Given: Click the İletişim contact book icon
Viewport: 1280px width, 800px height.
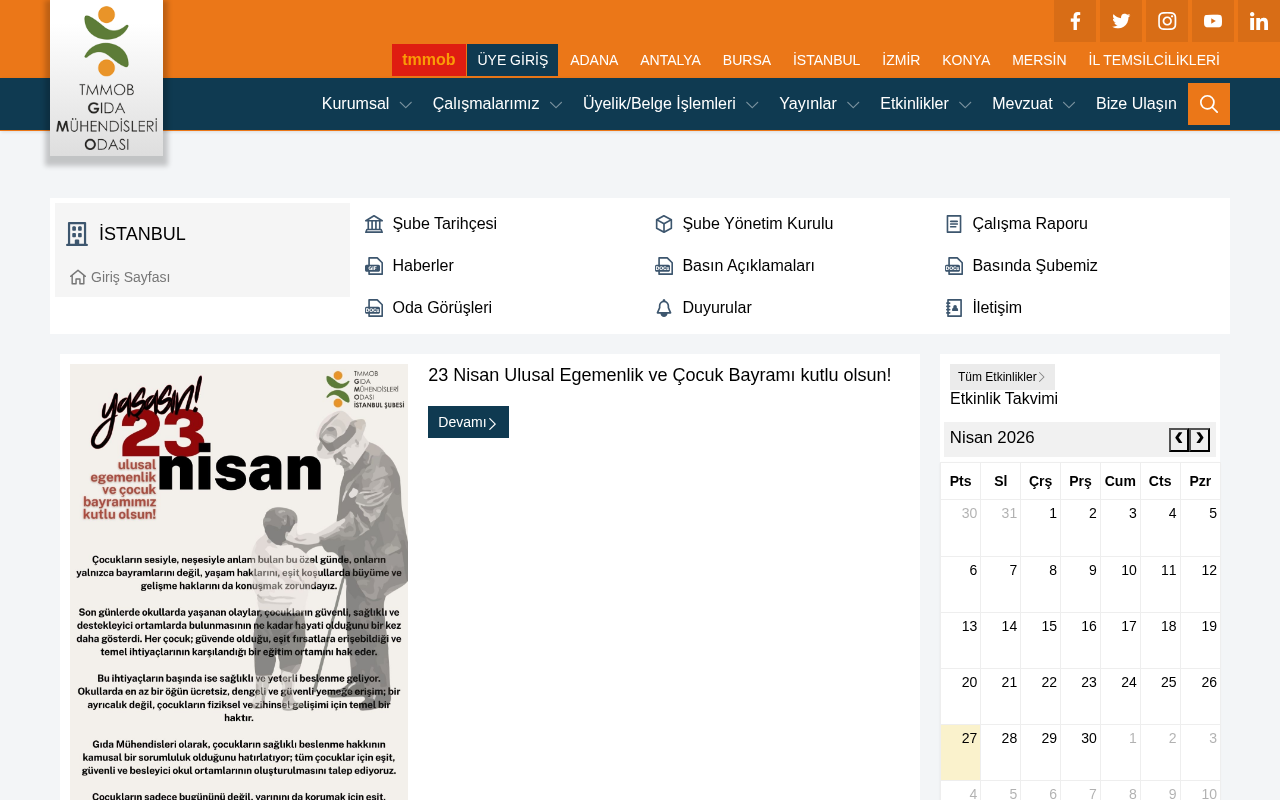Looking at the screenshot, I should 954,308.
